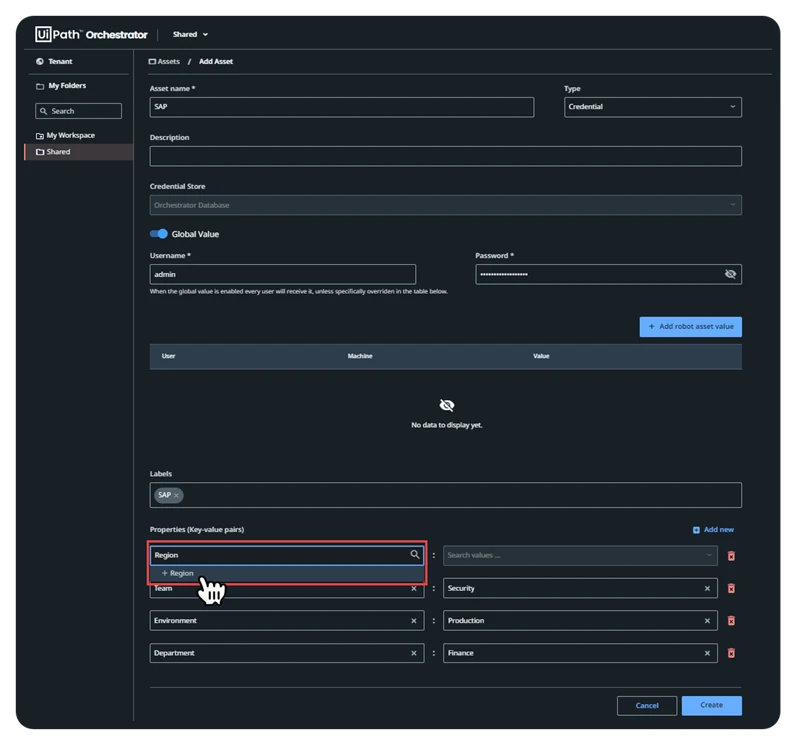Open My Workspace folder
Image resolution: width=800 pixels, height=754 pixels.
click(x=65, y=135)
